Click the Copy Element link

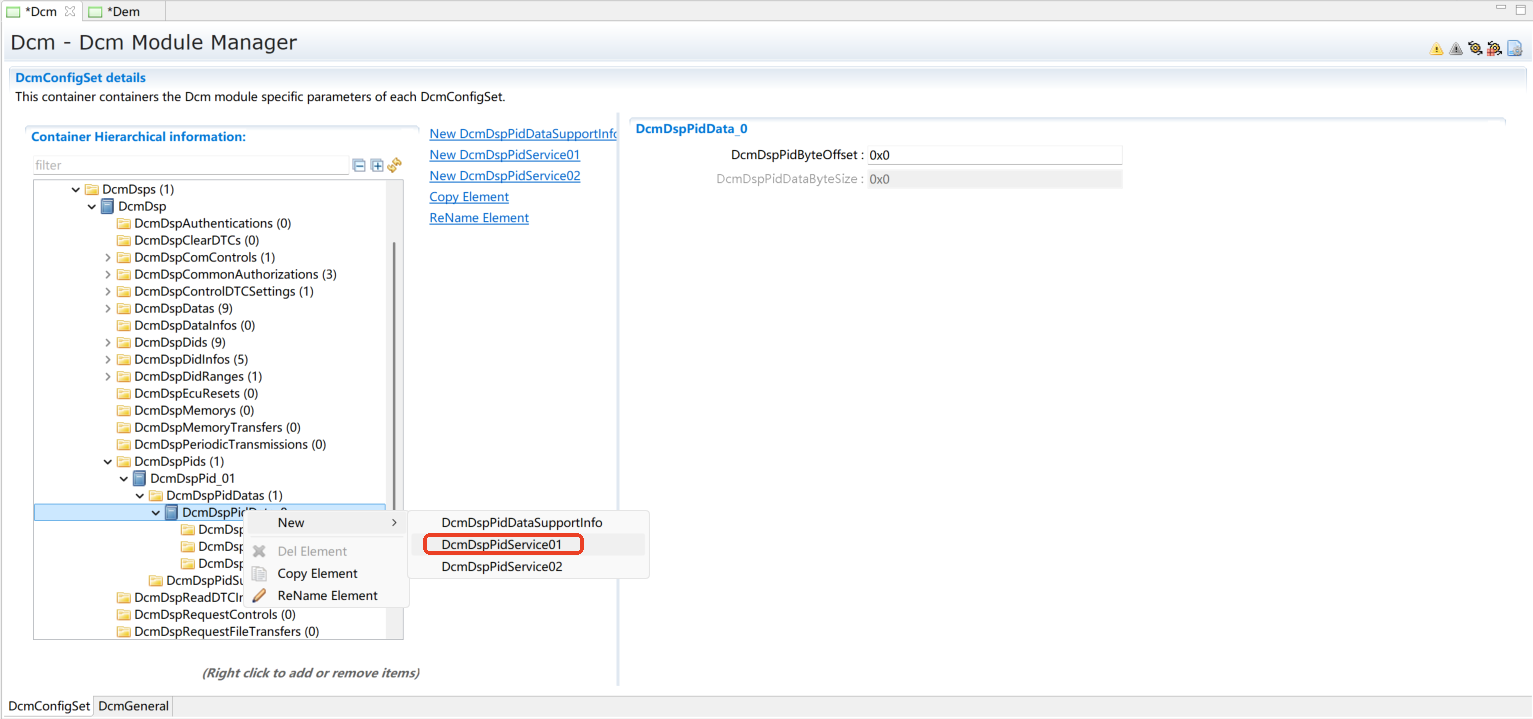point(469,197)
